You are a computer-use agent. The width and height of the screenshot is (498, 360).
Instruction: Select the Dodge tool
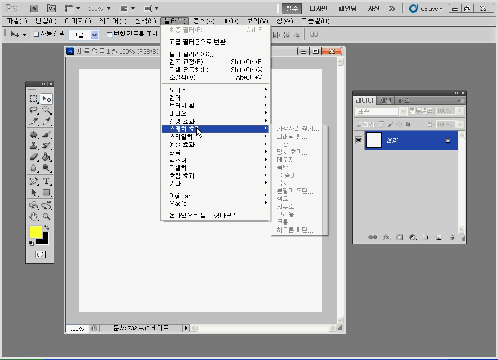(x=46, y=168)
